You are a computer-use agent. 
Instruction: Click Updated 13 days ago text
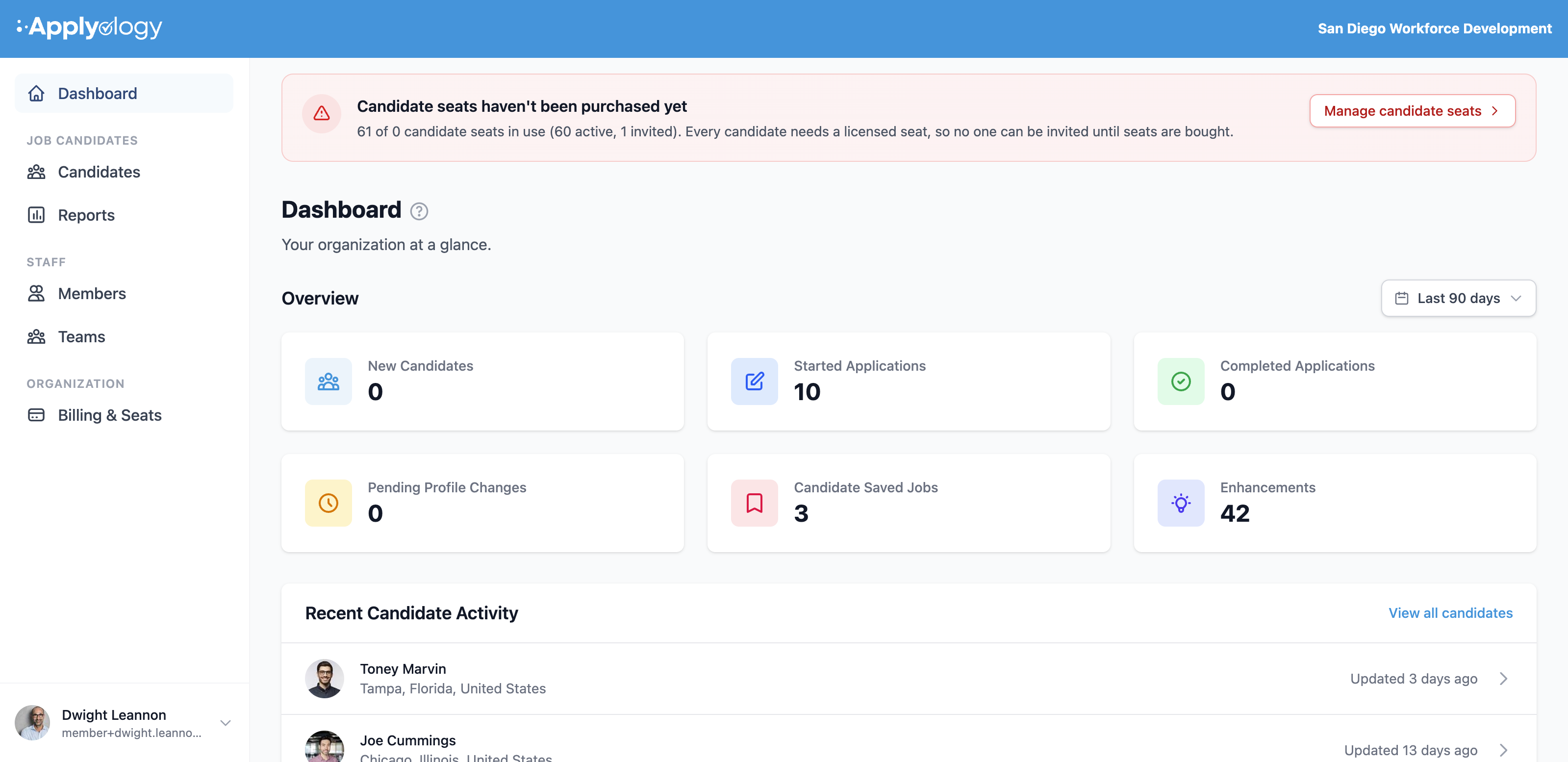1410,750
